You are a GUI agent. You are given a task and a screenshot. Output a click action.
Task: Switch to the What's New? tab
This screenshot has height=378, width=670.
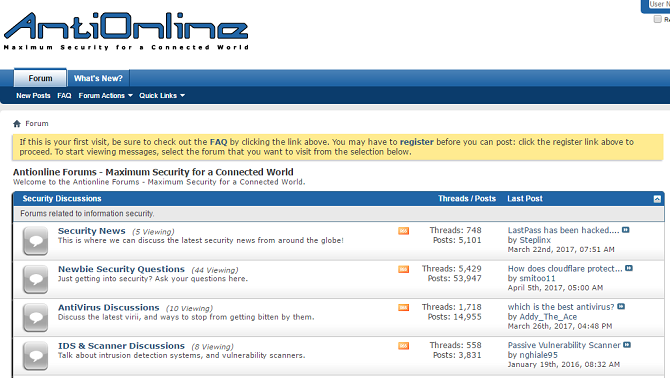click(98, 79)
